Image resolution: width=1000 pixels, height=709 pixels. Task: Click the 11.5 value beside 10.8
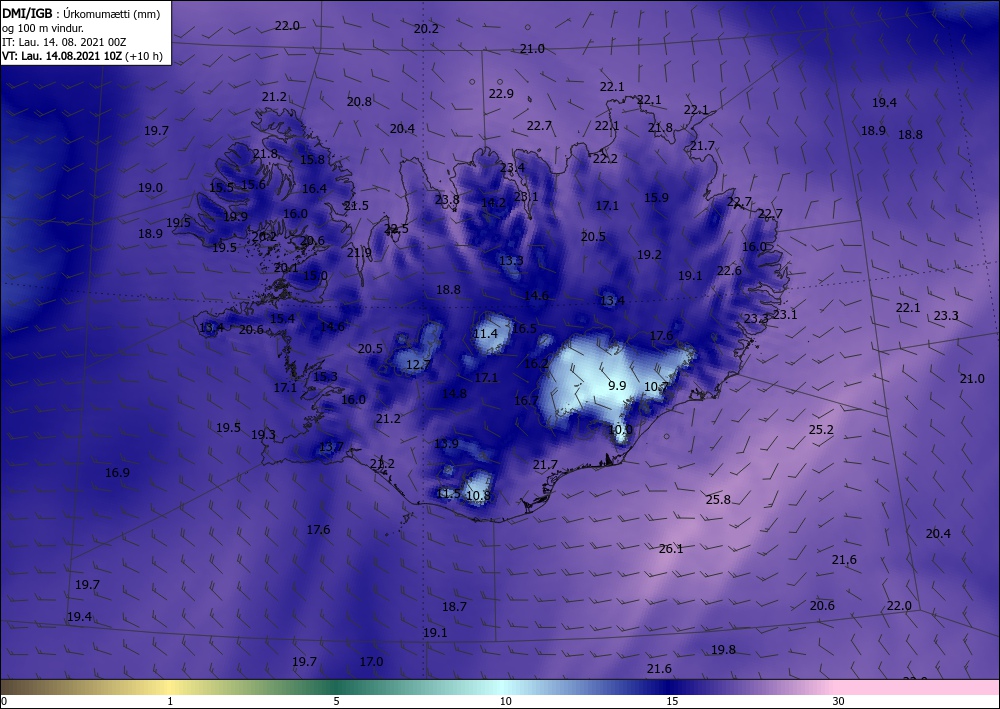pyautogui.click(x=448, y=493)
